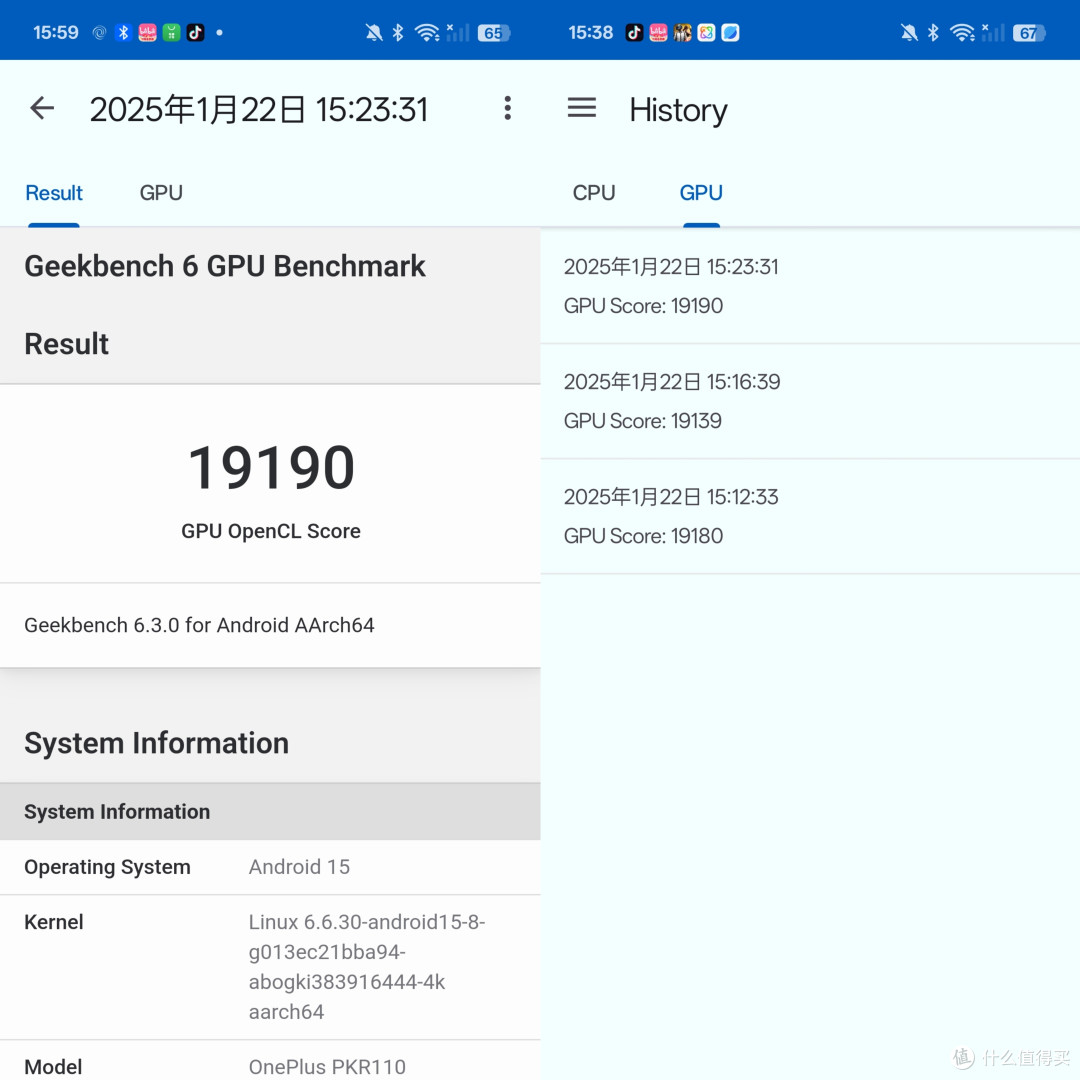
Task: Tap the muted bell in the 15:38 bar
Action: (909, 32)
